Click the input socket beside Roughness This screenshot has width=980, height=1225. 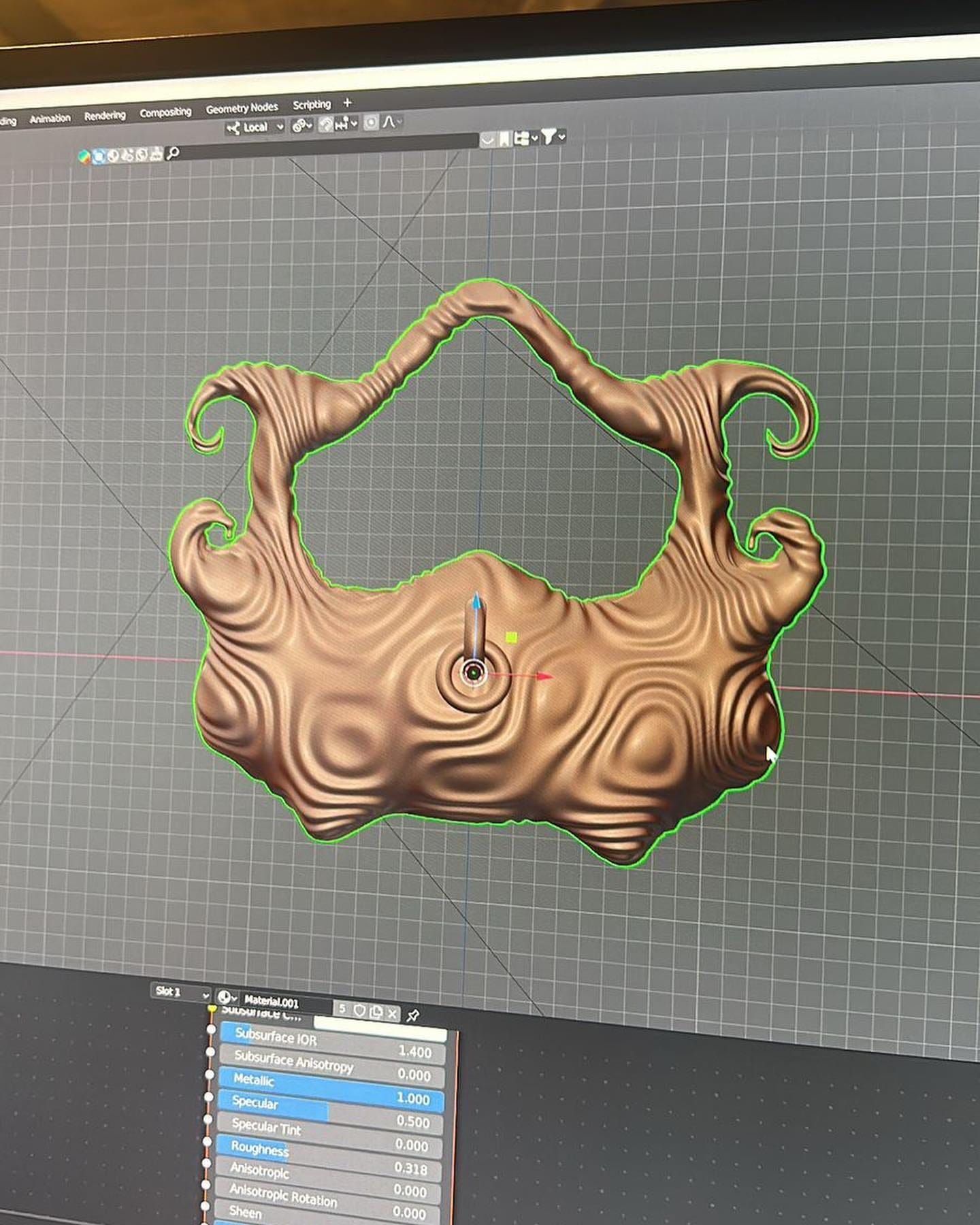point(208,1141)
